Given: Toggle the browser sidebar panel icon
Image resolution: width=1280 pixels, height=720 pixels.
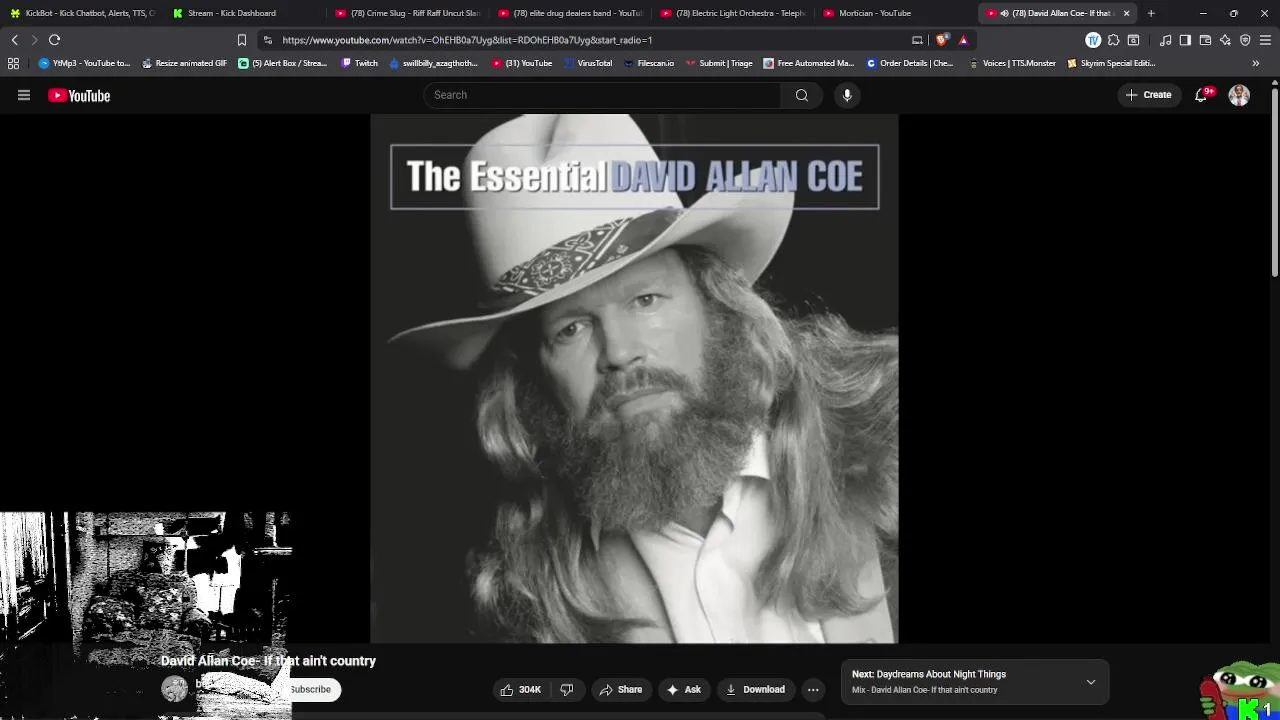Looking at the screenshot, I should 1185,40.
